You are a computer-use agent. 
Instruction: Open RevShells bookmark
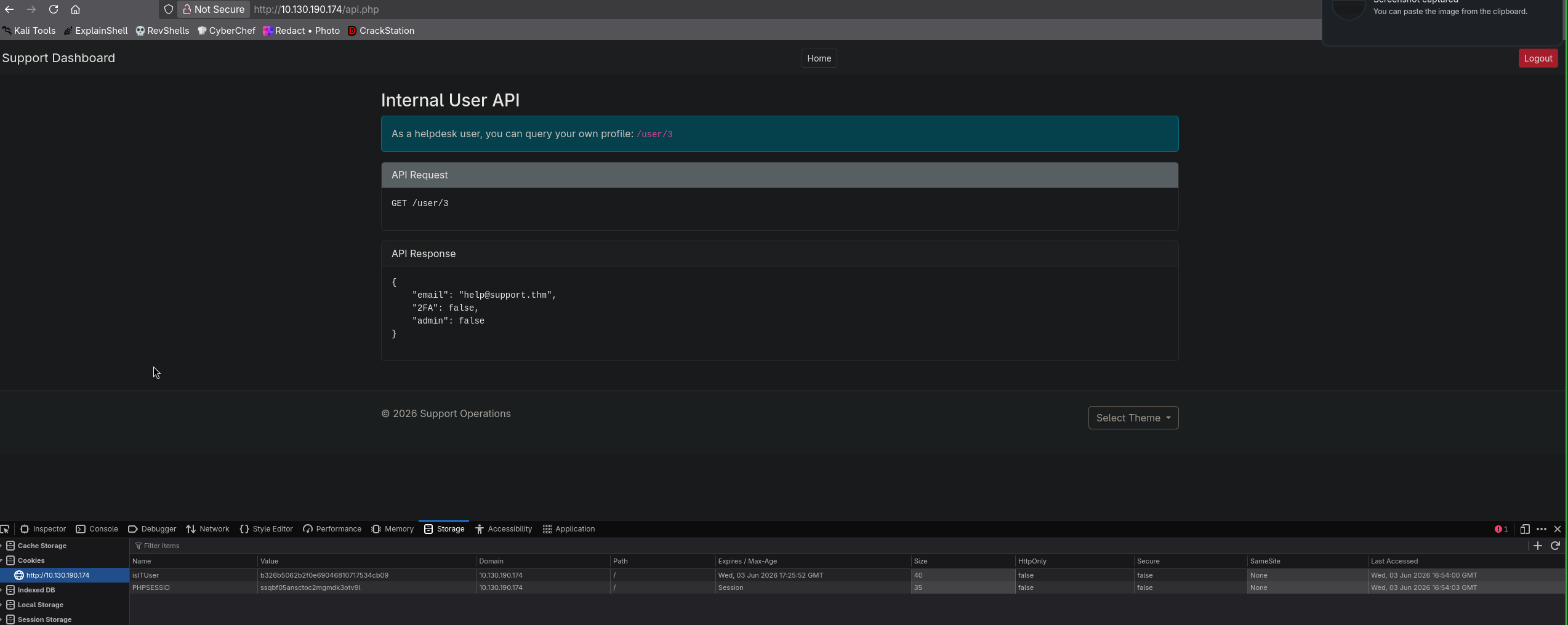163,31
